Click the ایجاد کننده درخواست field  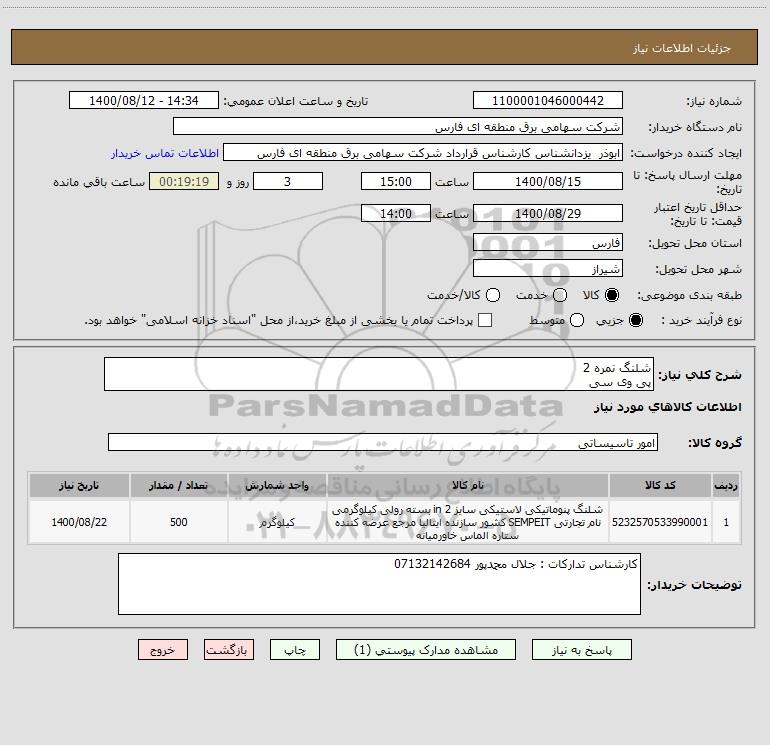tap(423, 152)
